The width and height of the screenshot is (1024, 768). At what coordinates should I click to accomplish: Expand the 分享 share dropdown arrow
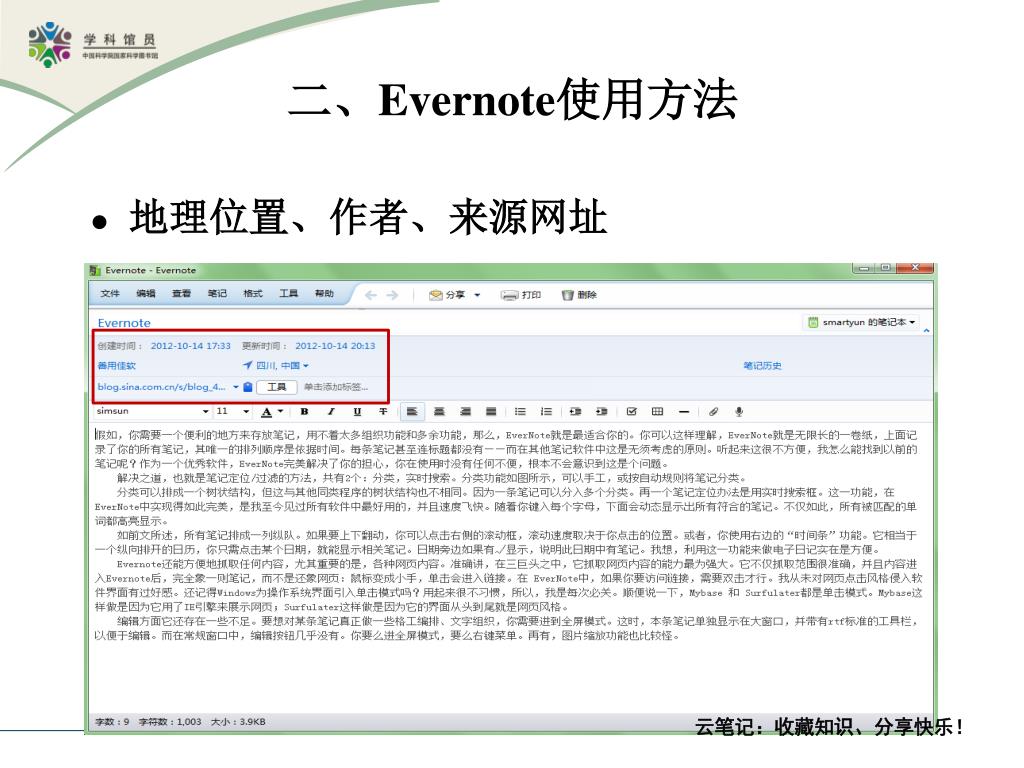coord(477,295)
